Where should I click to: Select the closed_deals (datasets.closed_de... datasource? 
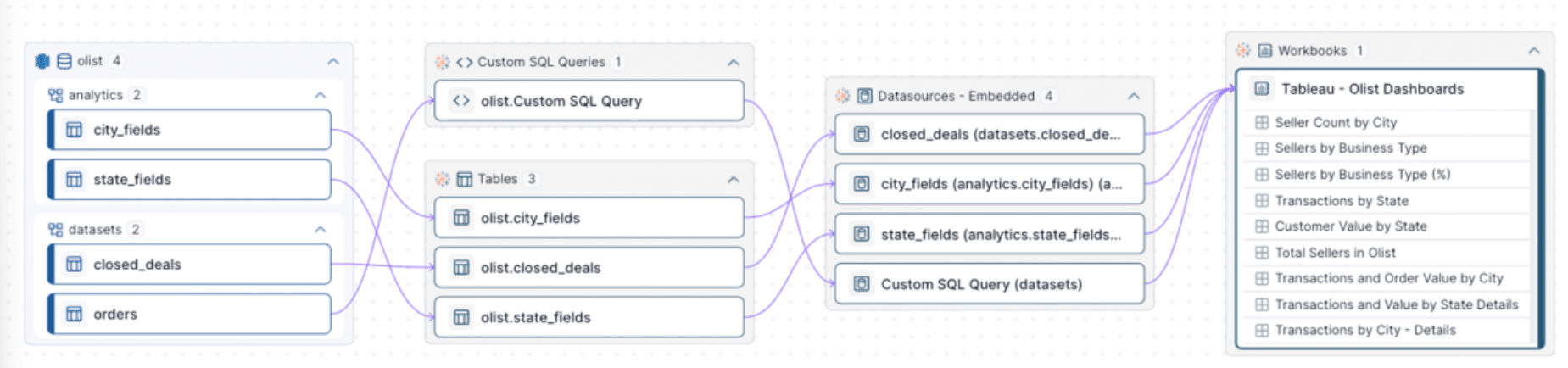click(990, 134)
